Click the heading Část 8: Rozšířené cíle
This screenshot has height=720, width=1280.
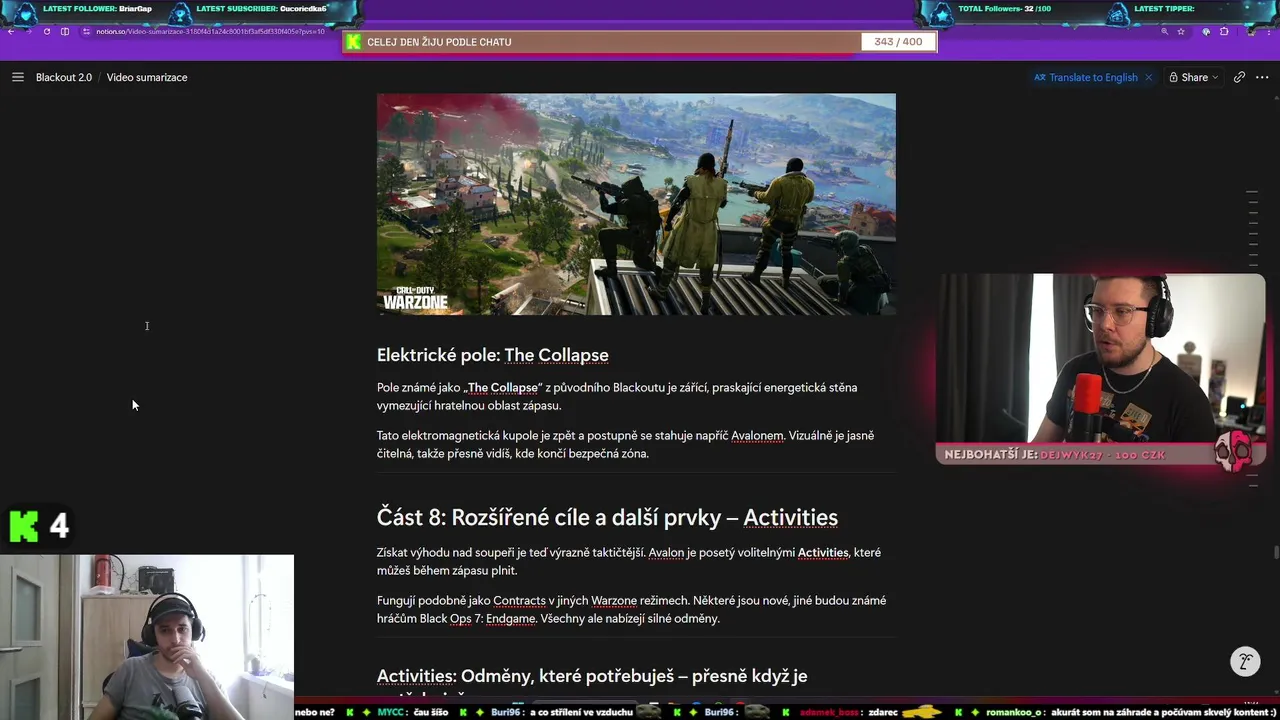[607, 517]
